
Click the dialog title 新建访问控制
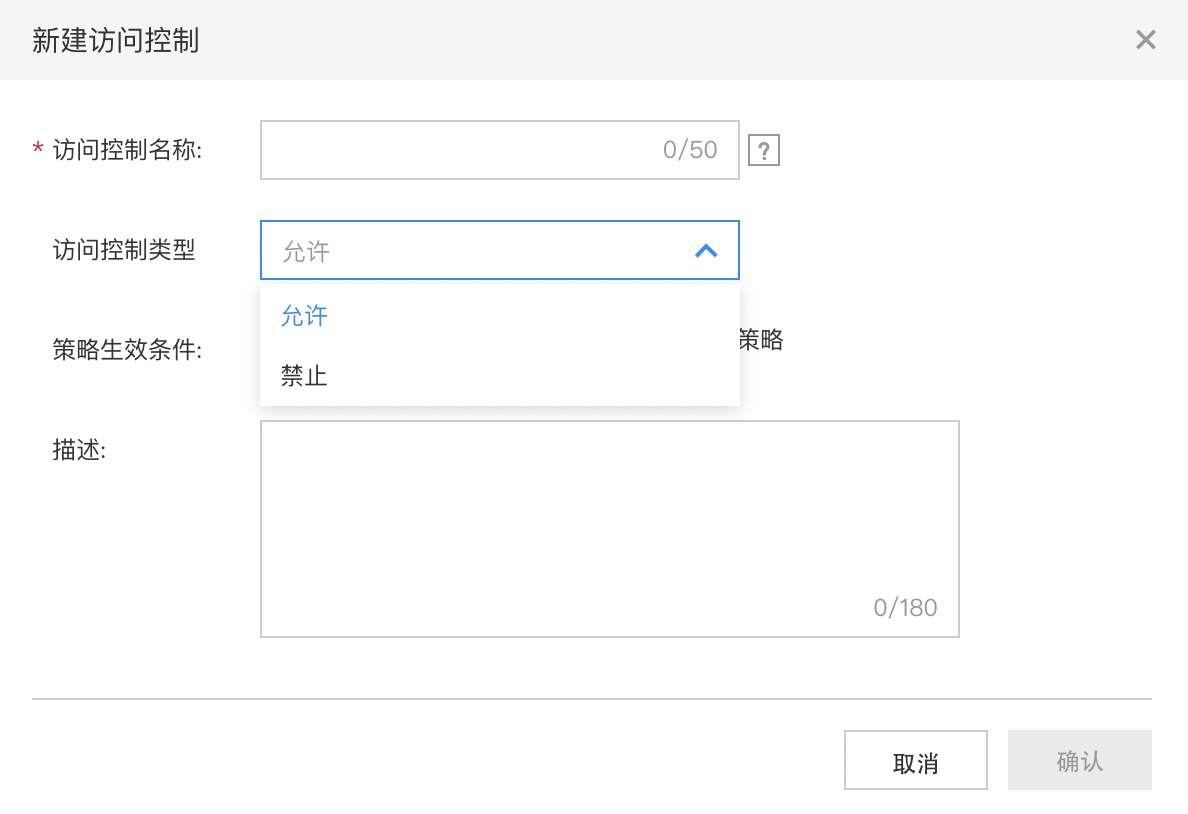coord(115,40)
